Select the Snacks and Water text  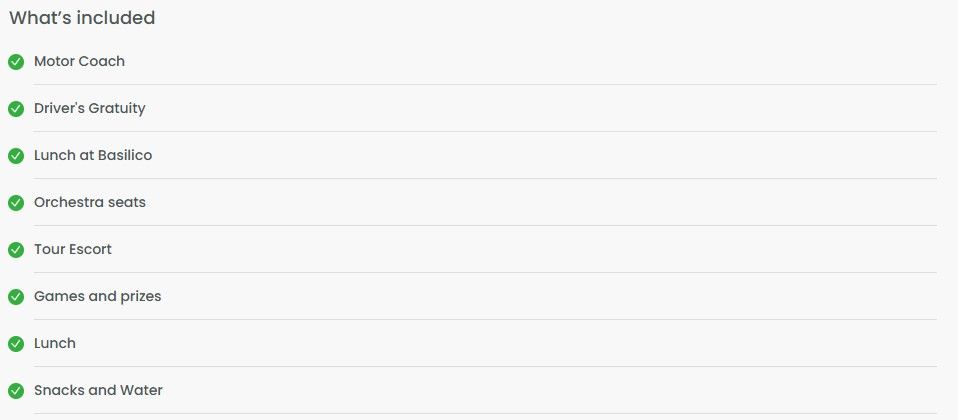pyautogui.click(x=98, y=390)
